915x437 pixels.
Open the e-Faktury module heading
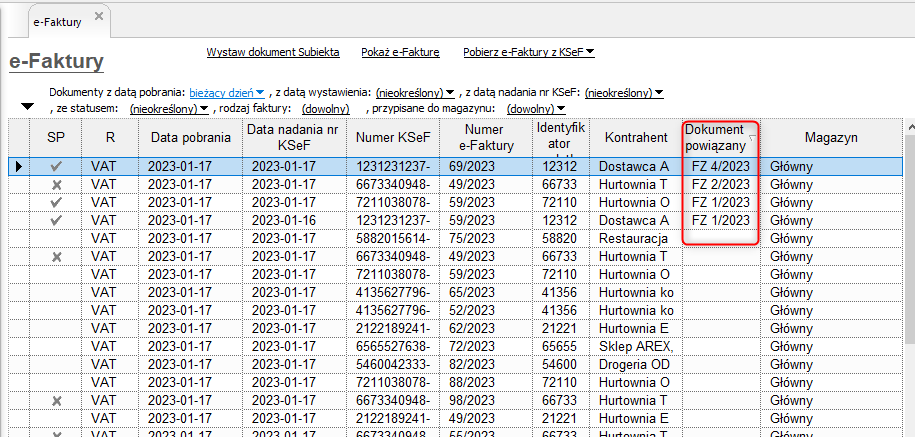click(x=57, y=61)
